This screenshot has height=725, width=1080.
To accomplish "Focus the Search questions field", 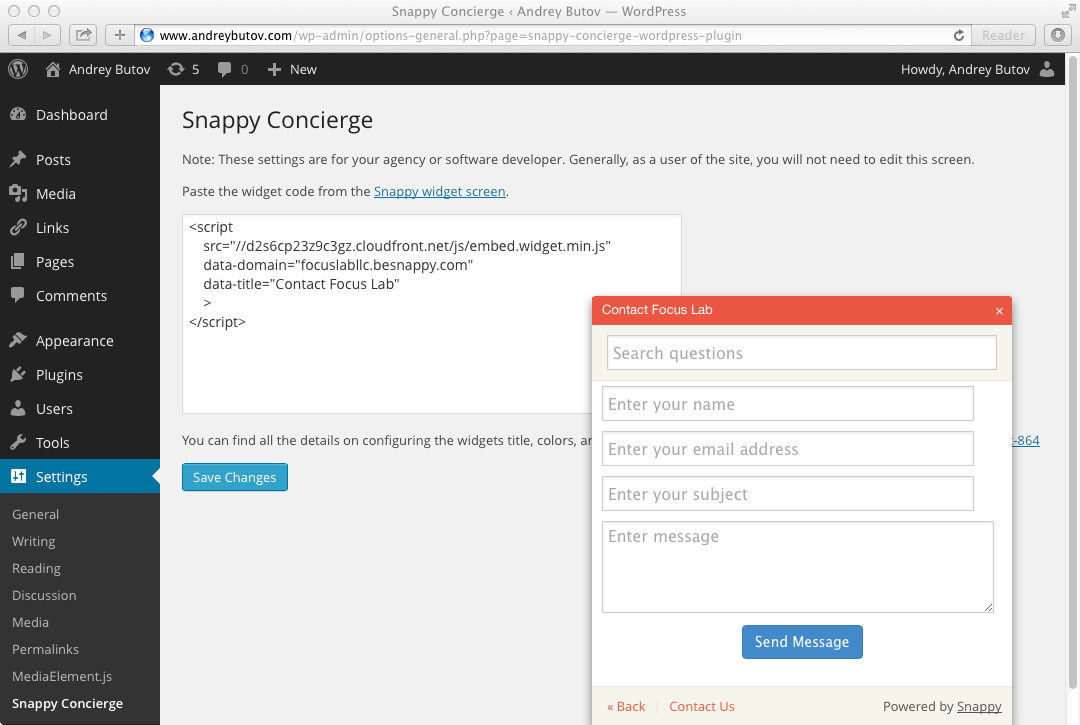I will (x=802, y=353).
